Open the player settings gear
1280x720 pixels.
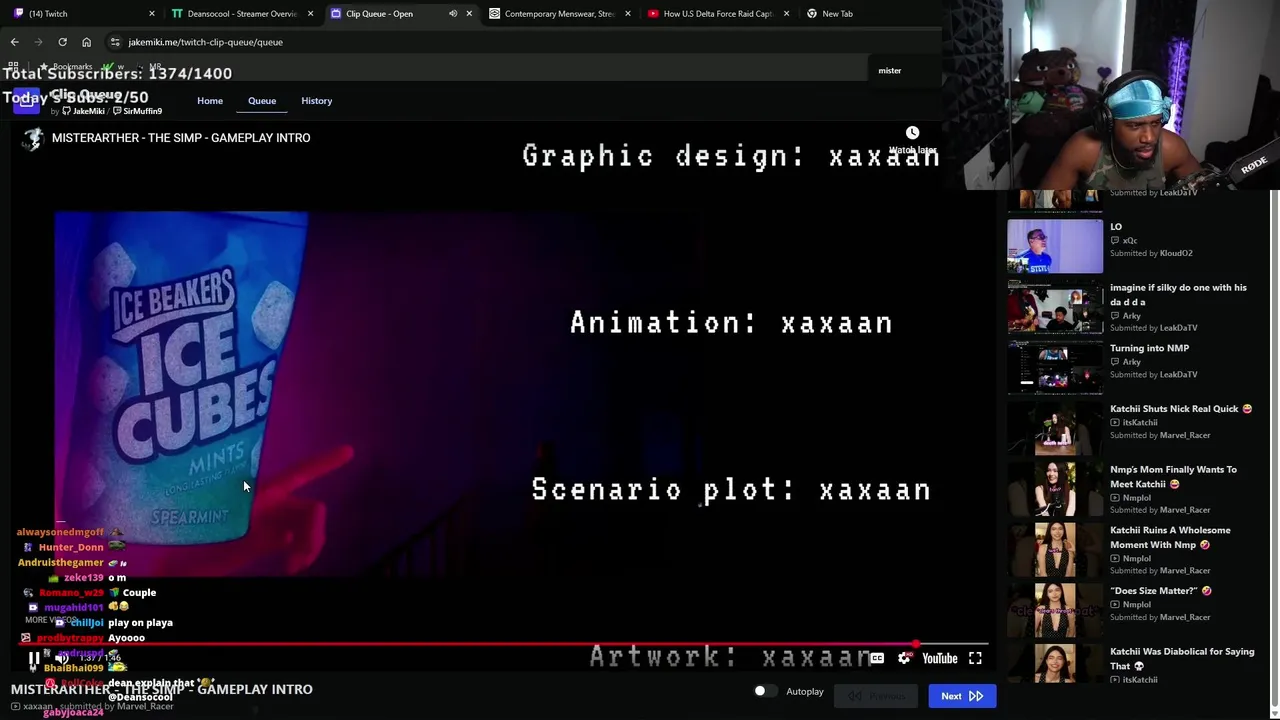tap(904, 658)
